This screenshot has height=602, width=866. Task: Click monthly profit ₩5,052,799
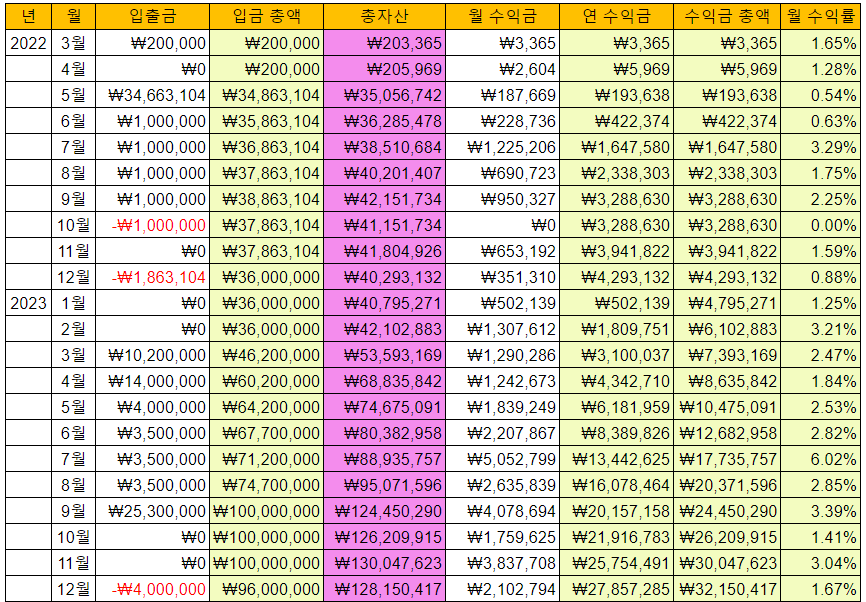(x=503, y=460)
